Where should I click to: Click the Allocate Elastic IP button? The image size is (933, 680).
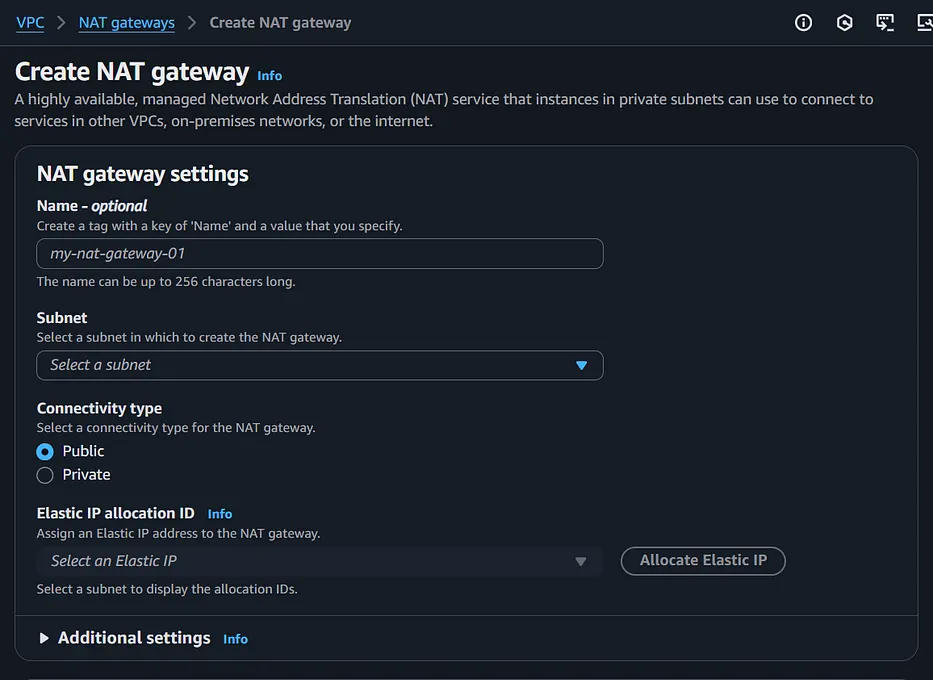pos(703,561)
